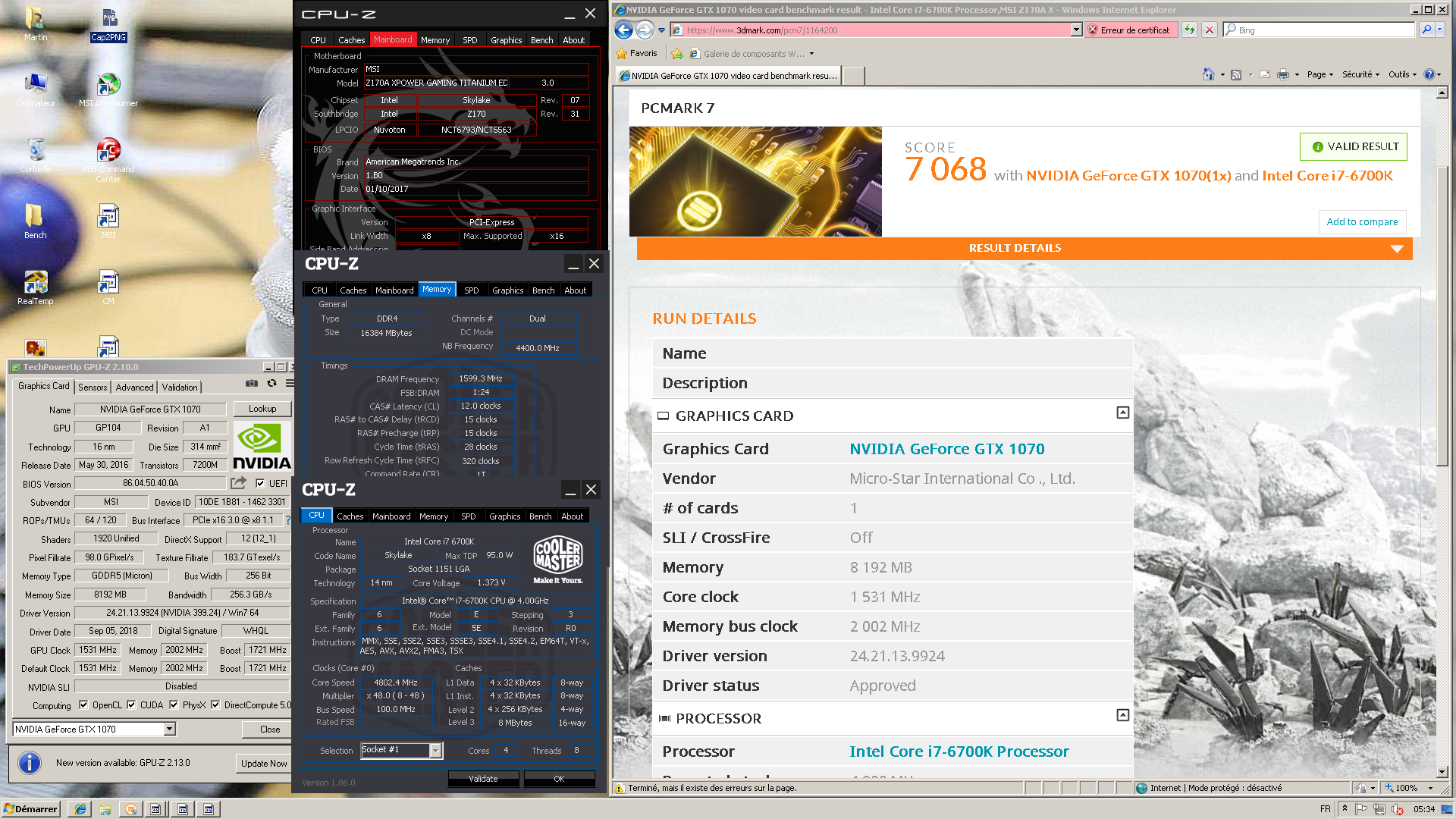The height and width of the screenshot is (819, 1456).
Task: Click the BIOS export share icon in GPU-Z
Action: click(238, 483)
